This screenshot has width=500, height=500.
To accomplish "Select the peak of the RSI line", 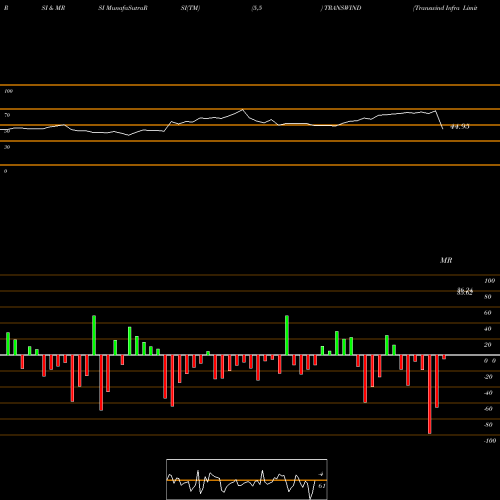I will pyautogui.click(x=243, y=109).
